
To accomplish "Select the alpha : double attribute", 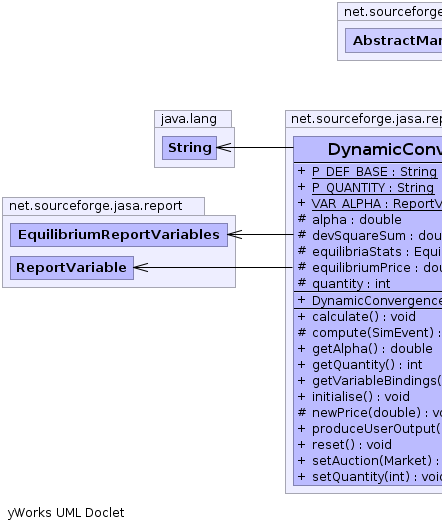I will (357, 220).
